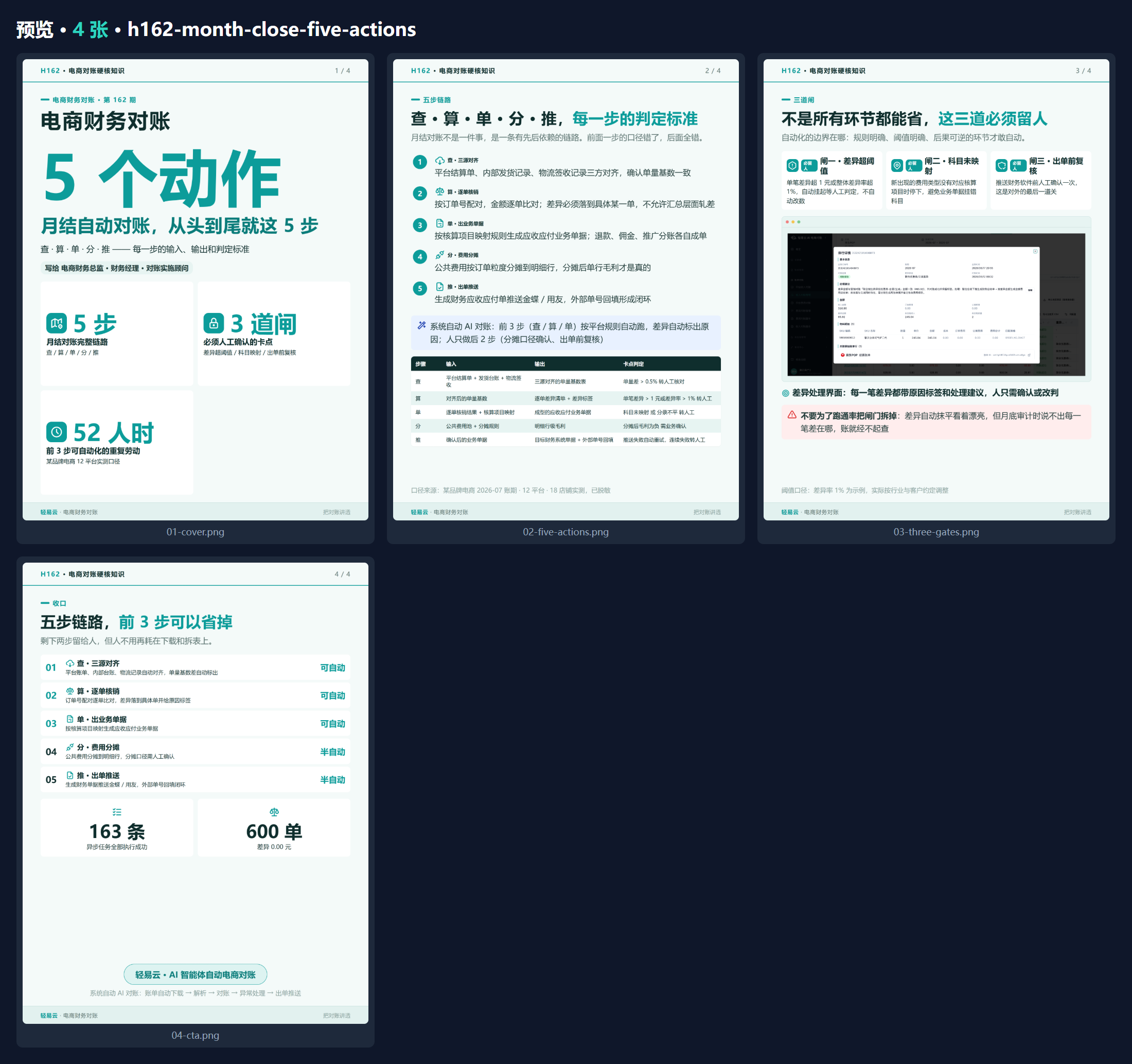1132x1064 pixels.
Task: Click the checklist icon above "163 条"
Action: [x=117, y=812]
